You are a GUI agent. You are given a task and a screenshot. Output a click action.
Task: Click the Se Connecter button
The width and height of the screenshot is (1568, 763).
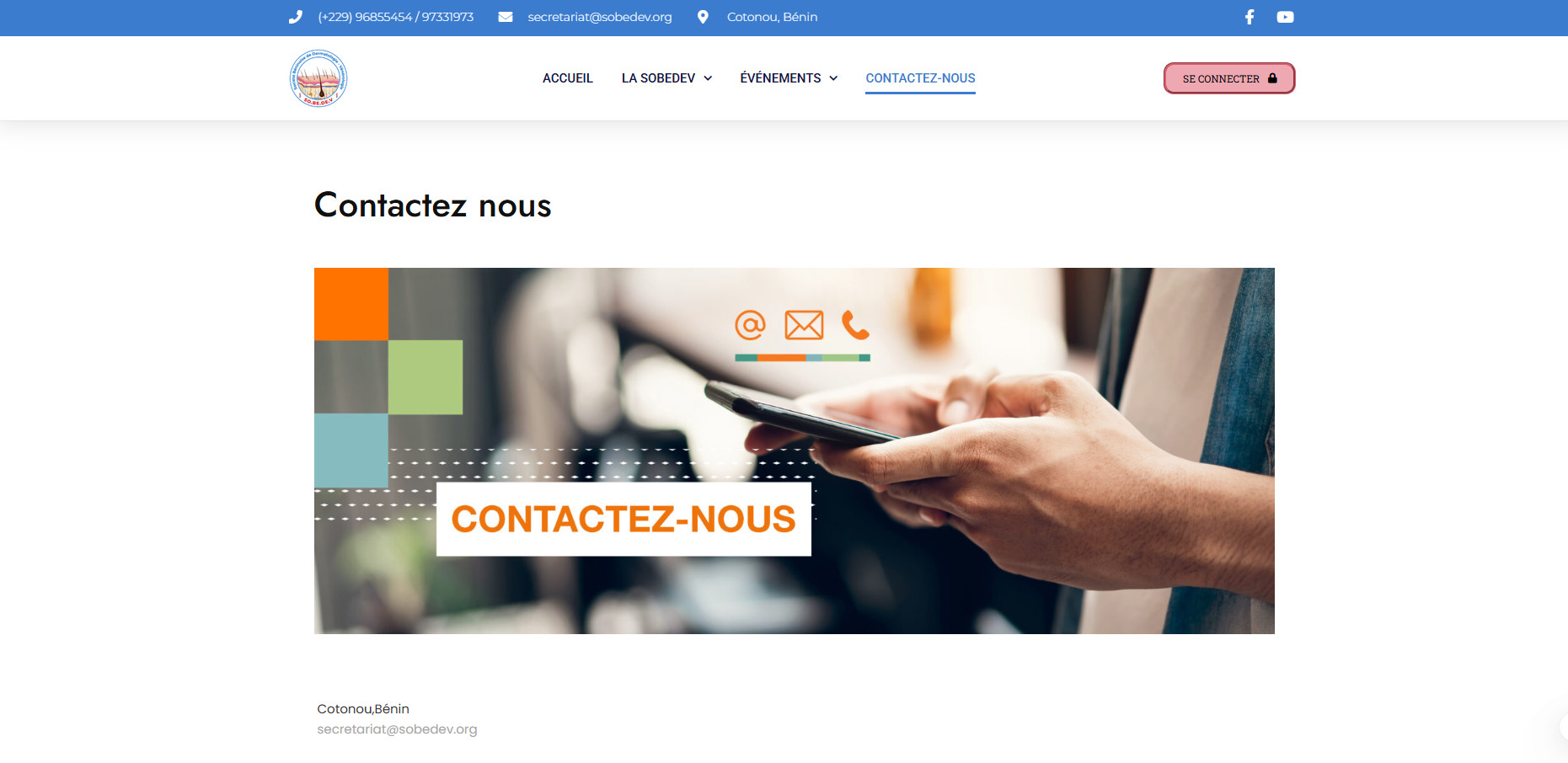click(x=1229, y=78)
